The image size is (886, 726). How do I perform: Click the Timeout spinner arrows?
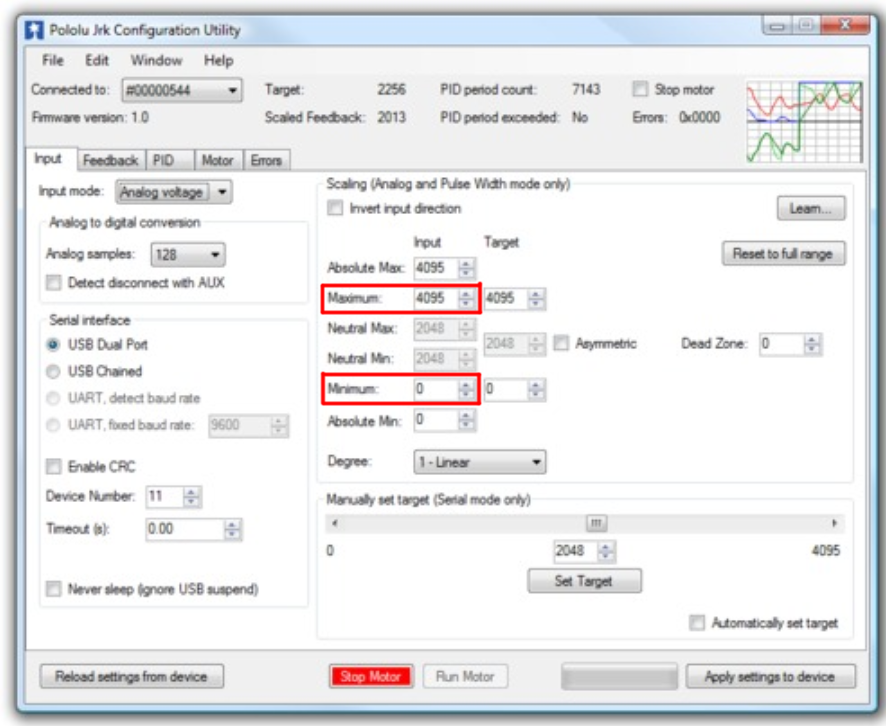tap(233, 529)
